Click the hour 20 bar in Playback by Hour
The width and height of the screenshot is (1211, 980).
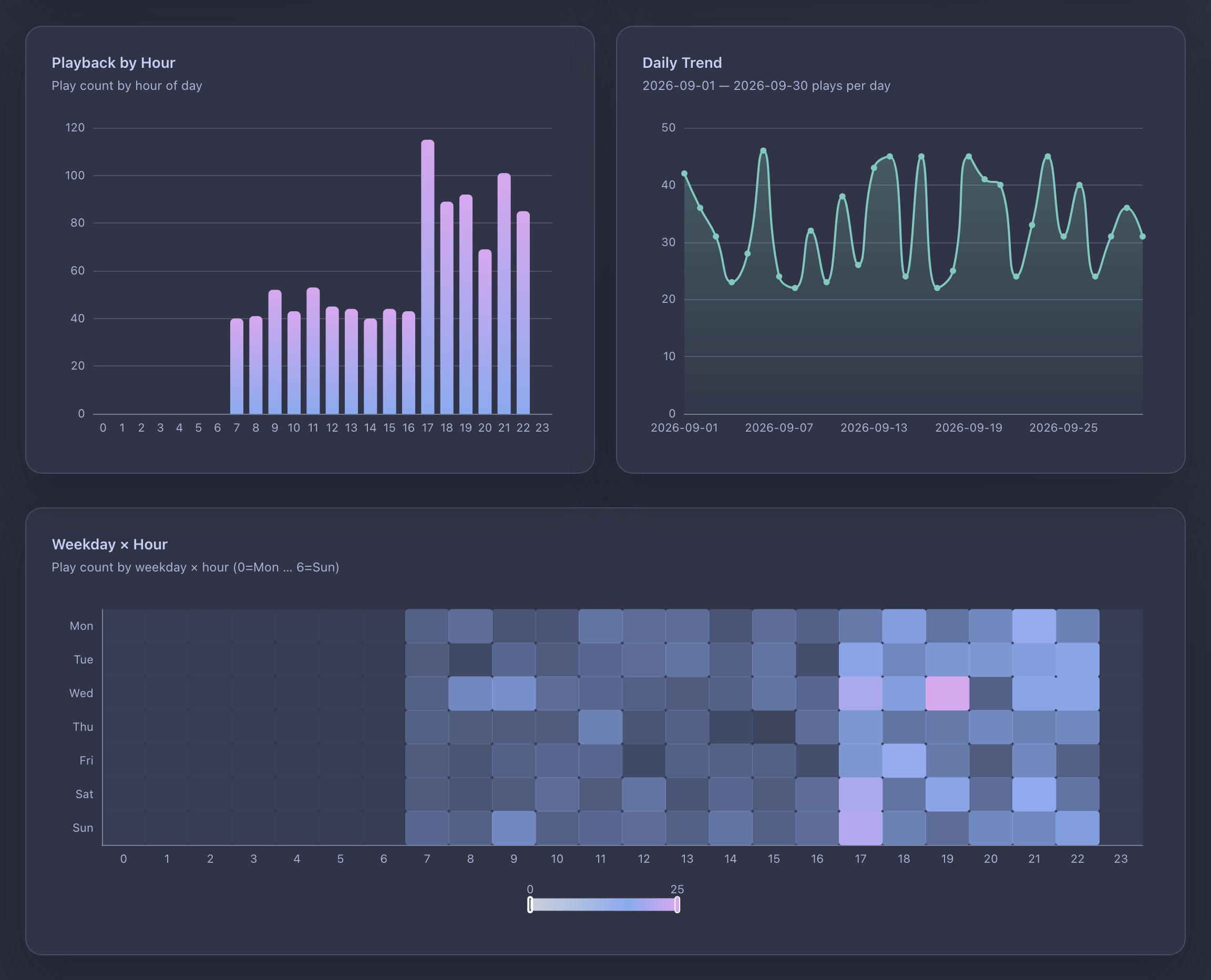click(x=485, y=331)
